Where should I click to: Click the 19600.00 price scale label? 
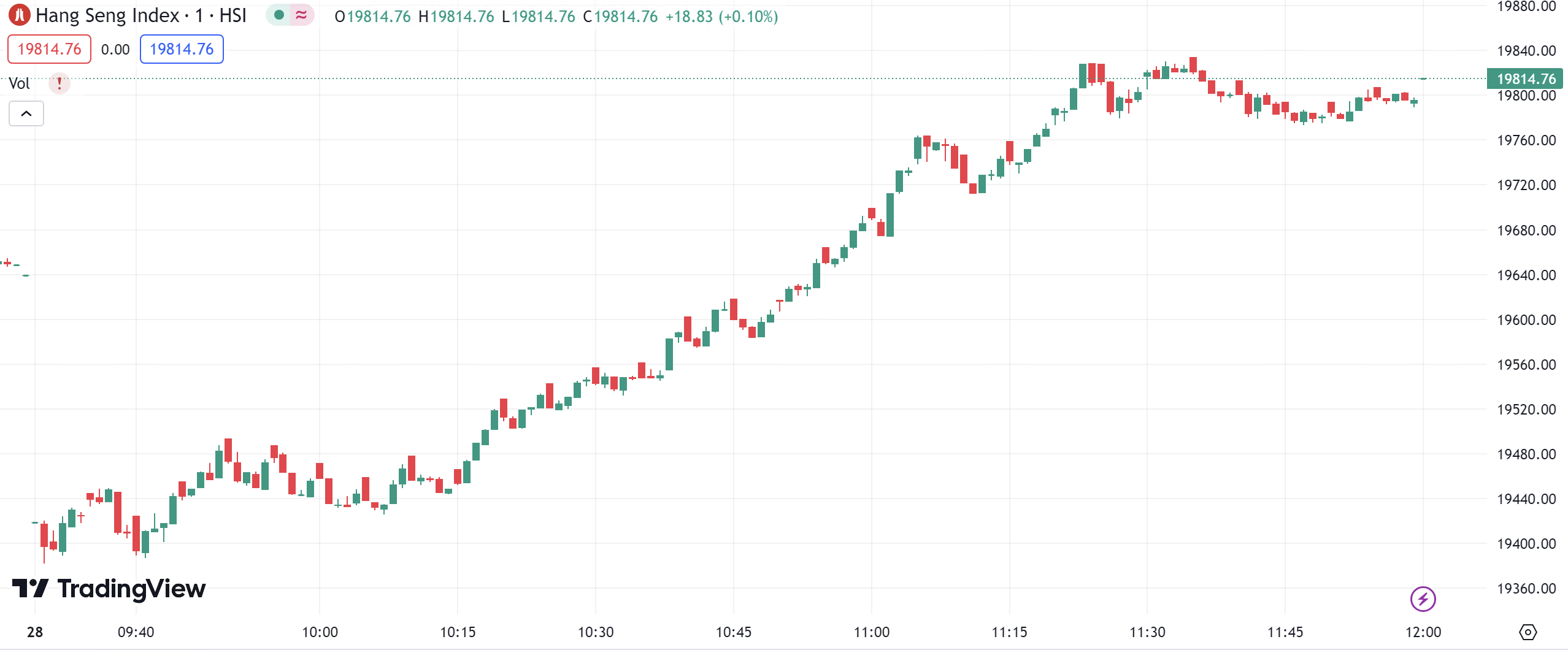pyautogui.click(x=1526, y=319)
